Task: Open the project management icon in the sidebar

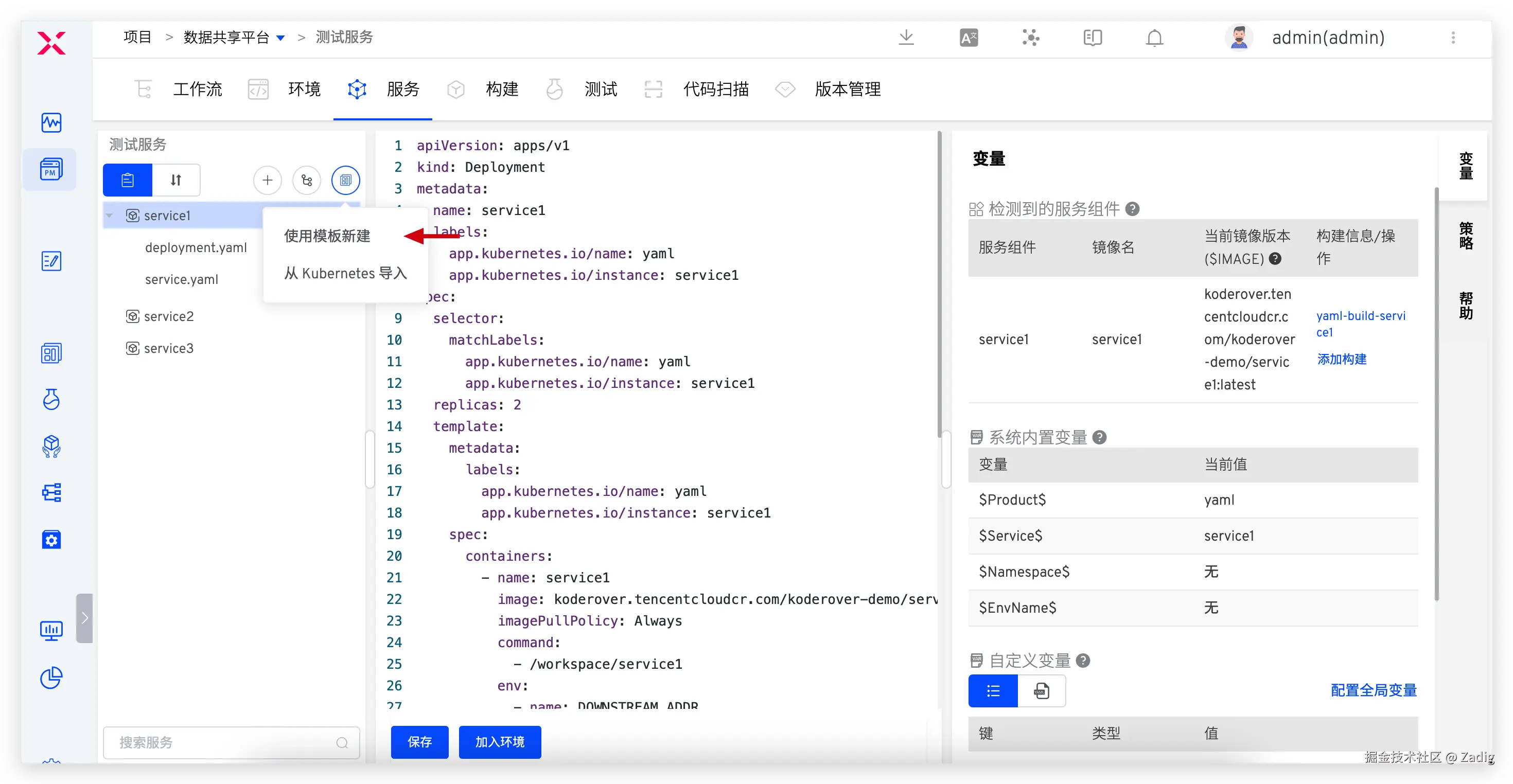Action: pos(51,170)
